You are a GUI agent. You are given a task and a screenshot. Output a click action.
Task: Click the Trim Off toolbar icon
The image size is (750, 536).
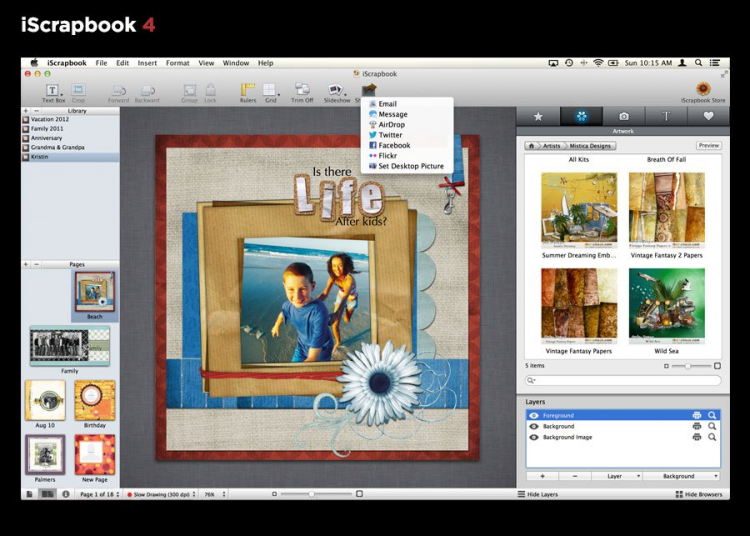(x=302, y=91)
